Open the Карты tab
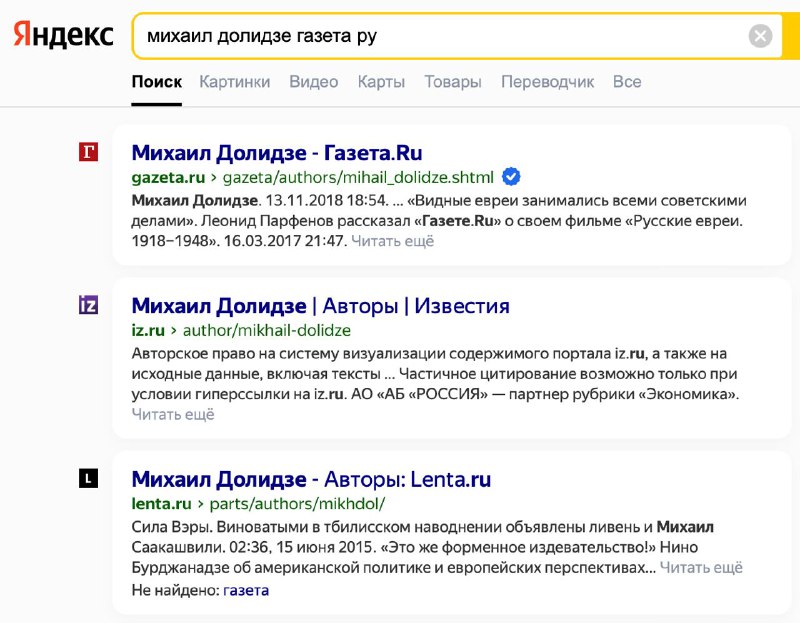Viewport: 800px width, 623px height. click(381, 82)
